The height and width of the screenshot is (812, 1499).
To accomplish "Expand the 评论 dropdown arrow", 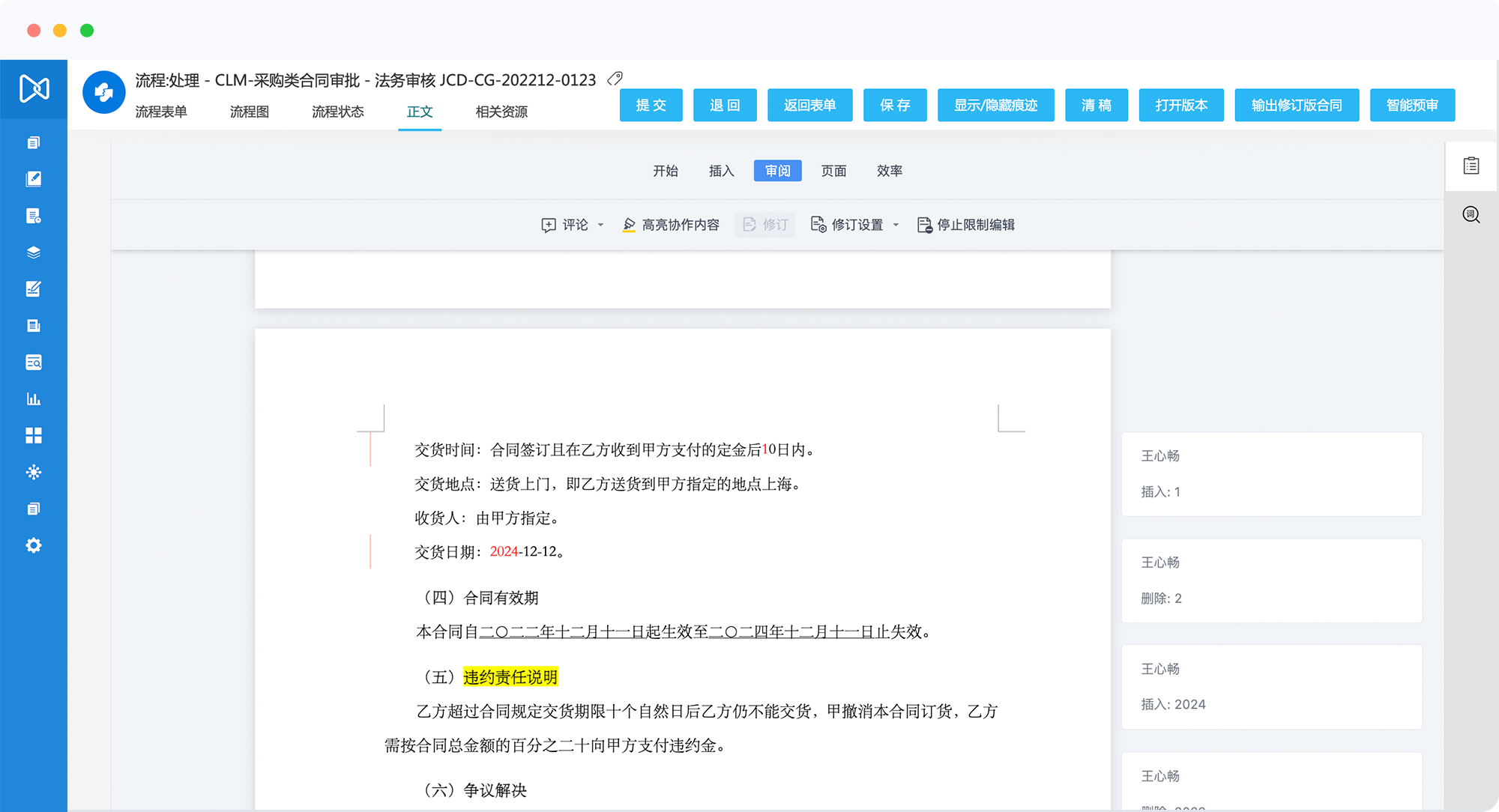I will (x=601, y=225).
